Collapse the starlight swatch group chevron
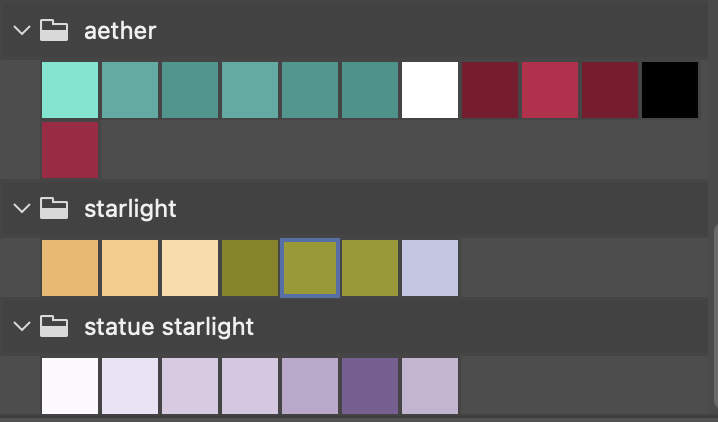 pos(22,208)
